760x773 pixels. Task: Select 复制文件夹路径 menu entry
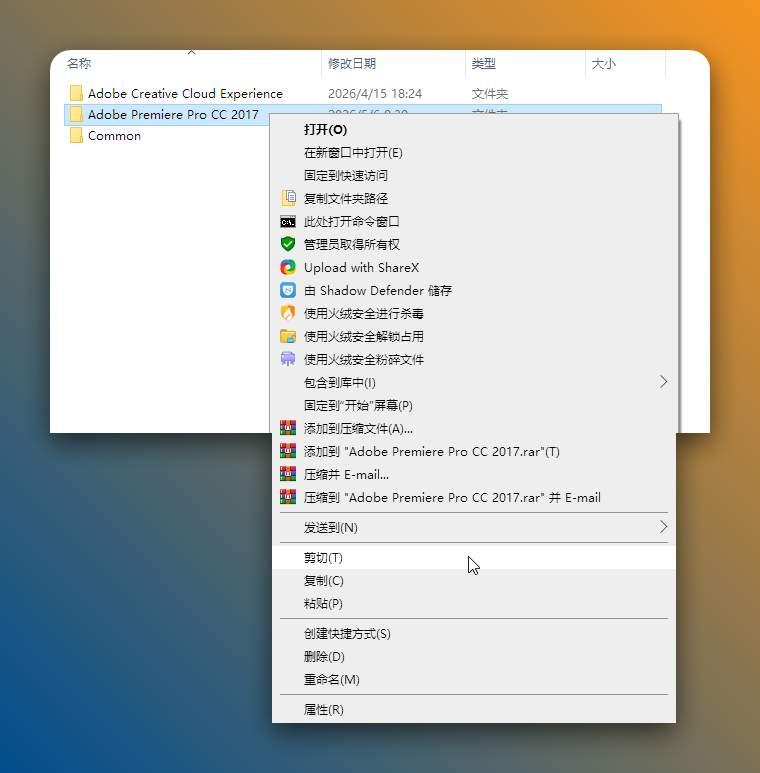click(474, 199)
